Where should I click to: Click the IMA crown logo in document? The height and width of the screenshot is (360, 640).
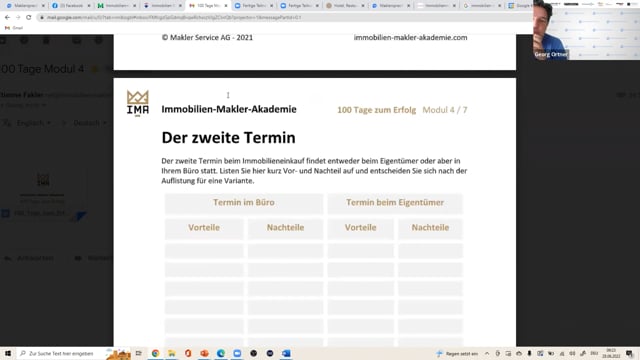pos(138,103)
